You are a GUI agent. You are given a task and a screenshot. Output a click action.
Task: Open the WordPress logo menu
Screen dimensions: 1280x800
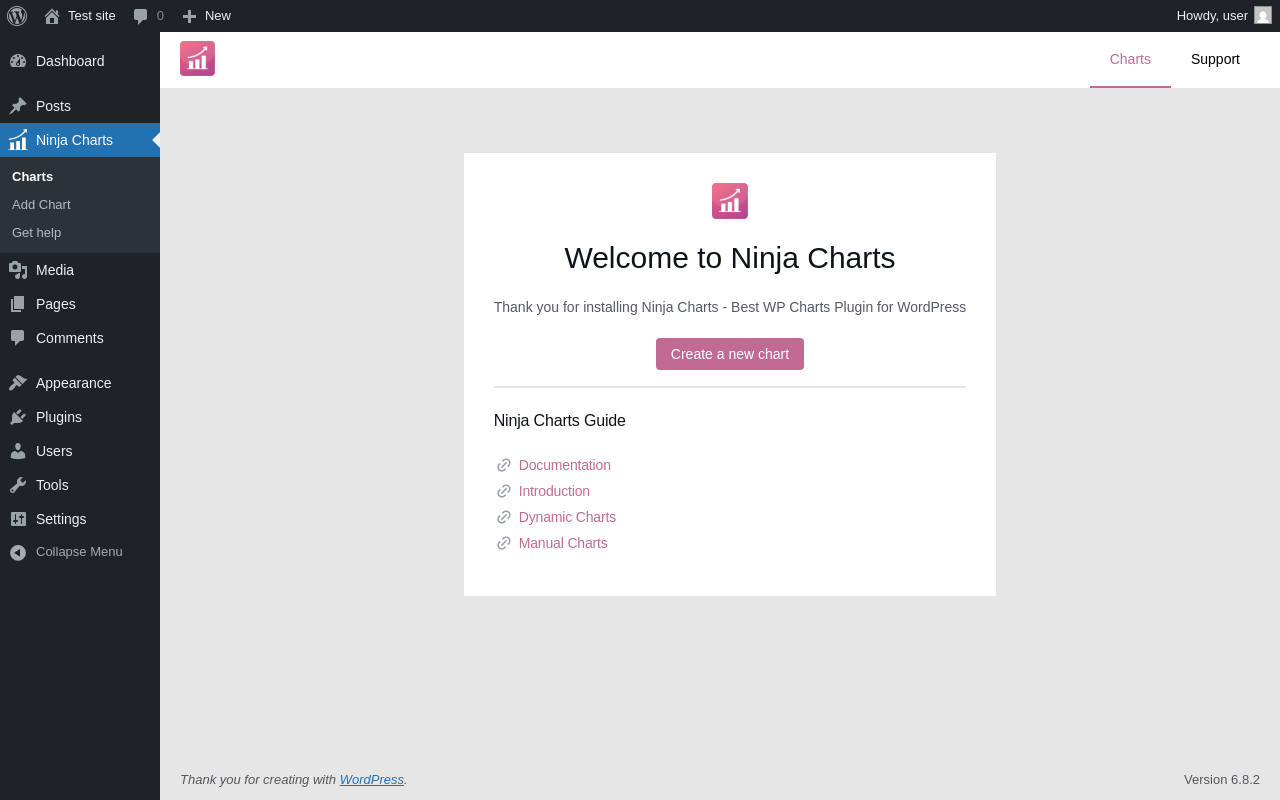point(17,16)
